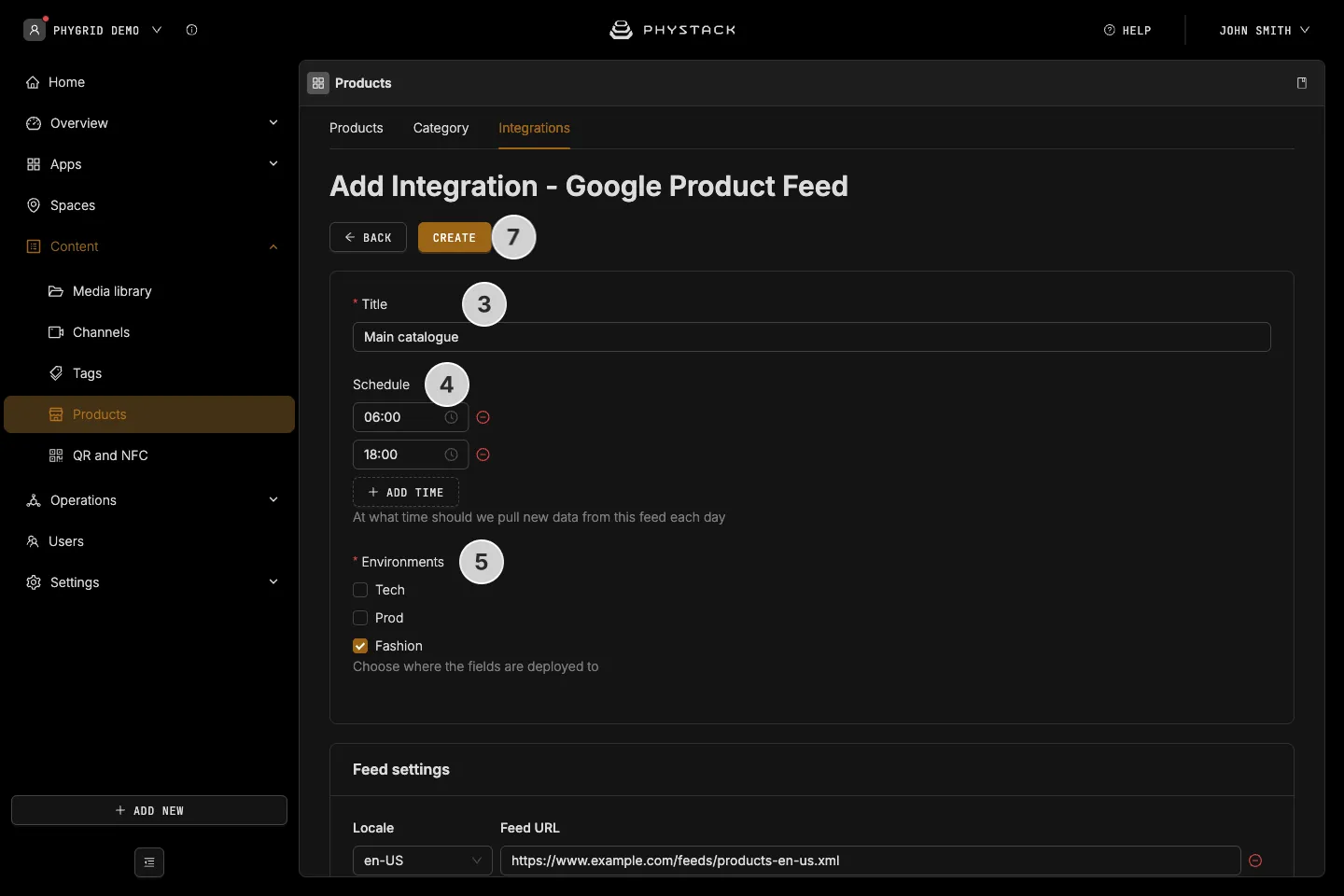Image resolution: width=1344 pixels, height=896 pixels.
Task: Click the Create button
Action: pos(455,237)
